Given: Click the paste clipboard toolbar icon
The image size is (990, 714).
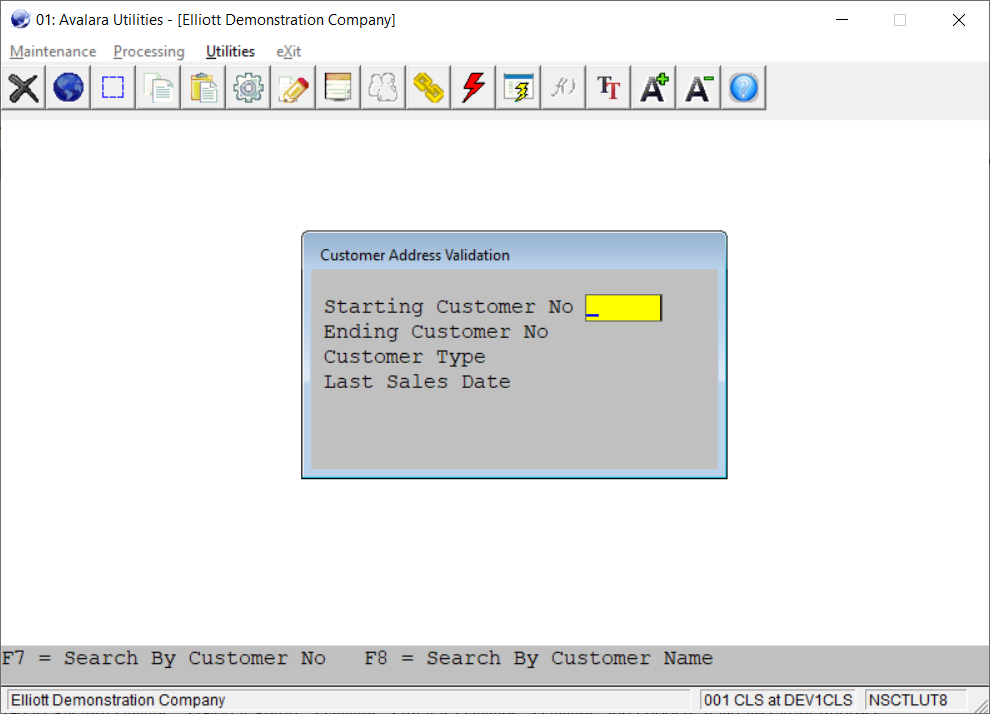Looking at the screenshot, I should [x=203, y=88].
